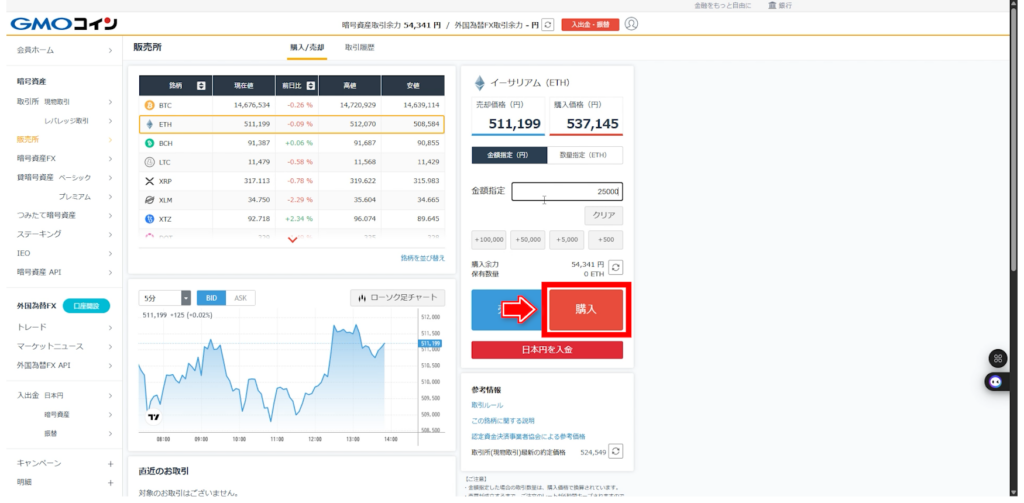Screen dimensions: 1024x503
Task: Add 50,000 yen with the +50,000 button
Action: coord(528,240)
